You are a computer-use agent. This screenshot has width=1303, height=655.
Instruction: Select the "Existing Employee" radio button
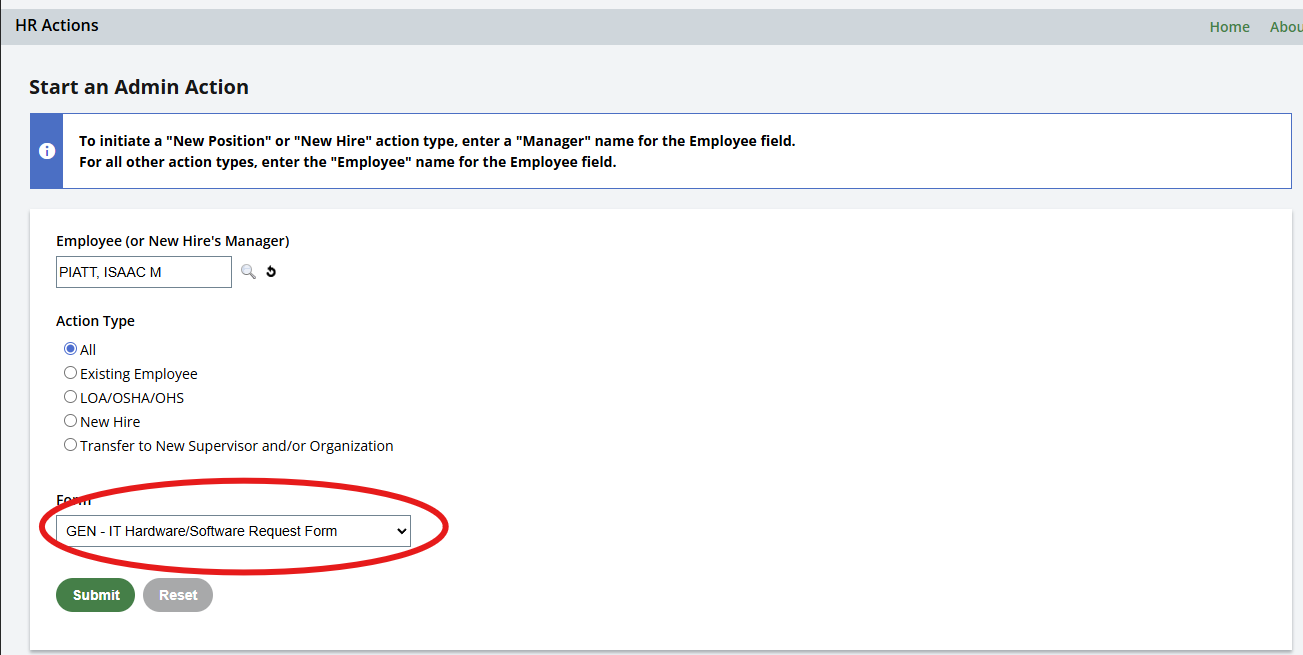(70, 373)
